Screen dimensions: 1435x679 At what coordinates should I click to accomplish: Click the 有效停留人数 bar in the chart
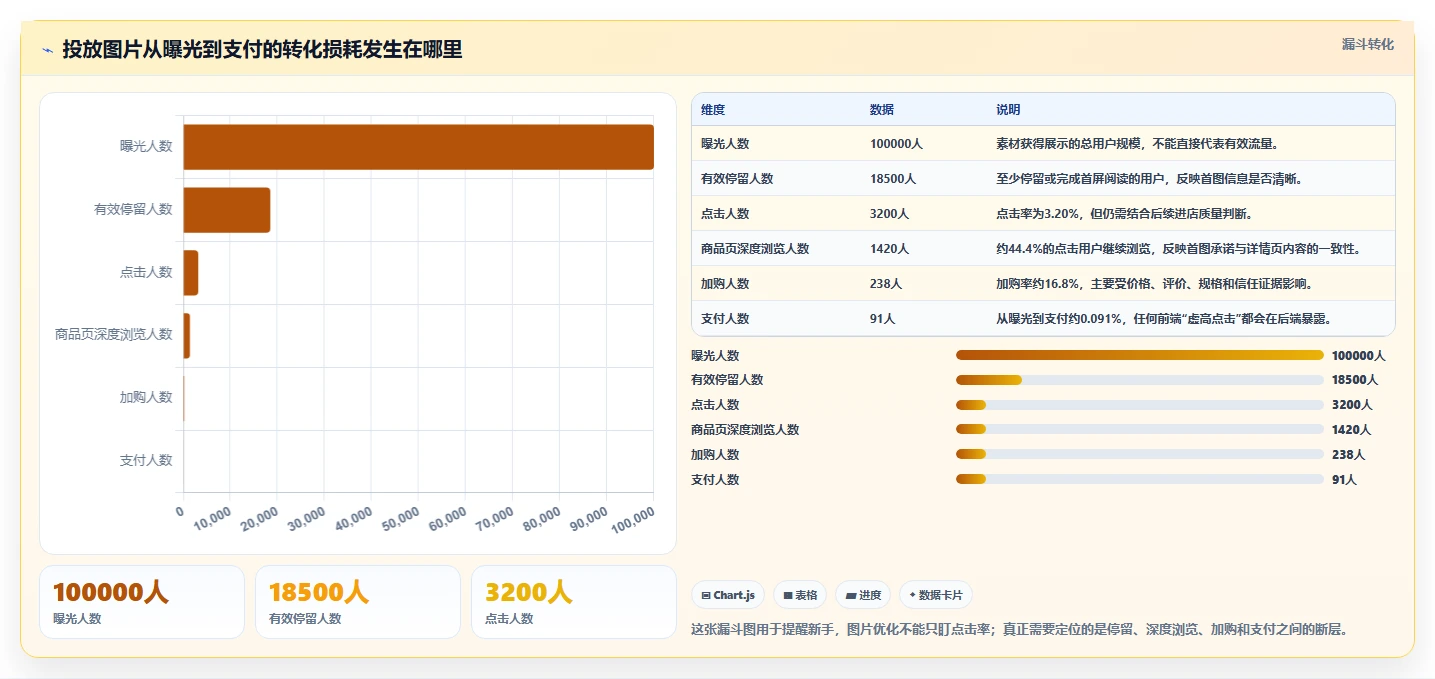[226, 210]
